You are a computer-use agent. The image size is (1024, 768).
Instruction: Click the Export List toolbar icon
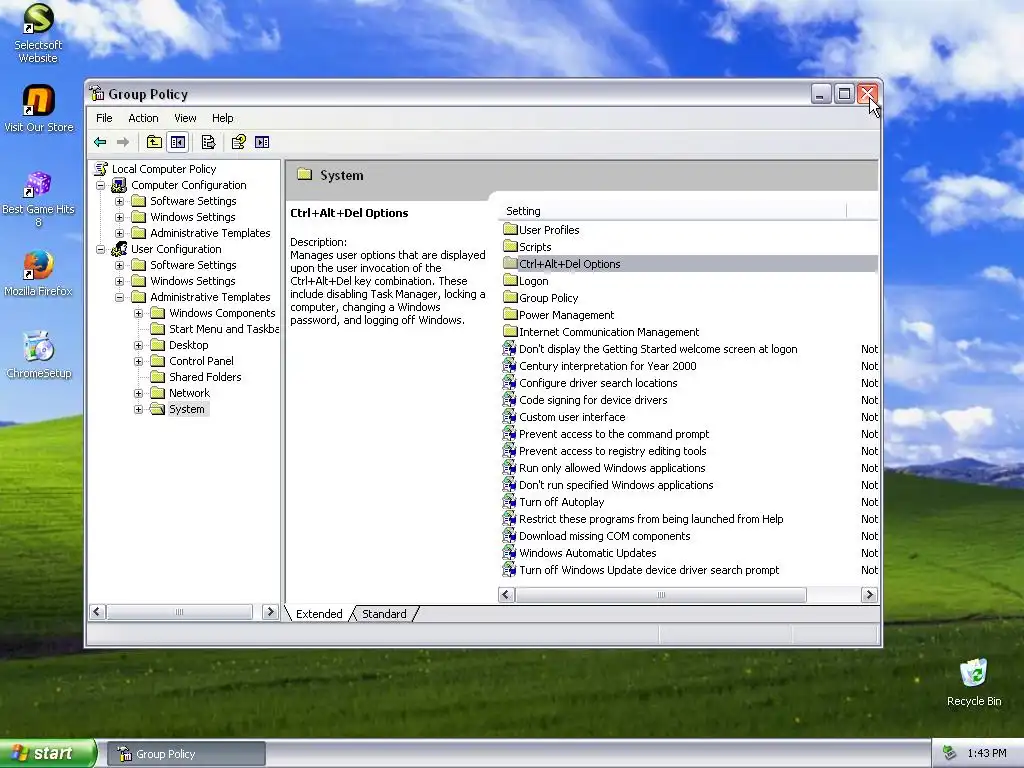click(208, 142)
